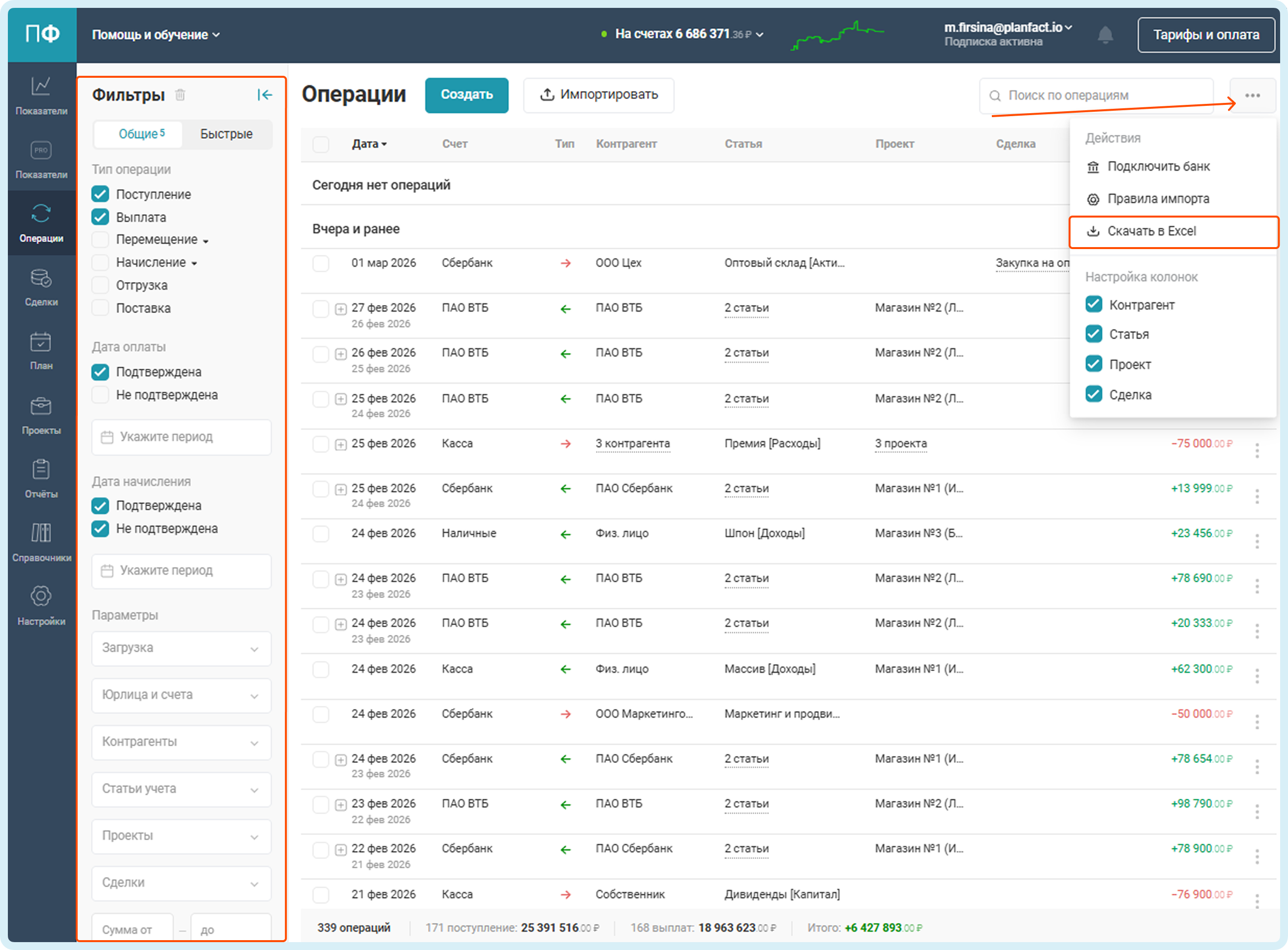The width and height of the screenshot is (1288, 950).
Task: Click the notification bell icon
Action: [1104, 35]
